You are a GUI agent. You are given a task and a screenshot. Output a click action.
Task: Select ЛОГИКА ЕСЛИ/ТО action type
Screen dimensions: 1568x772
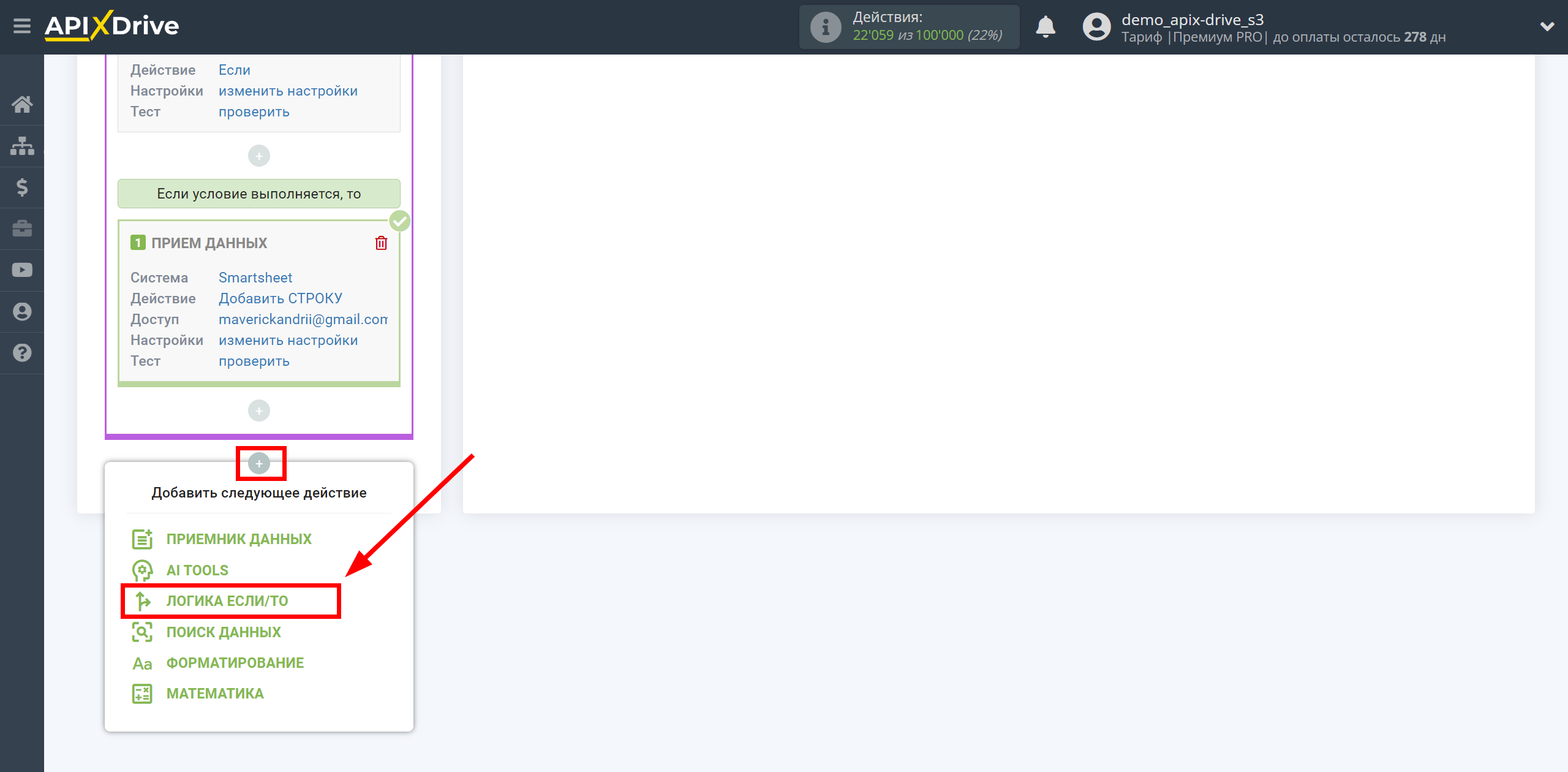pyautogui.click(x=232, y=600)
